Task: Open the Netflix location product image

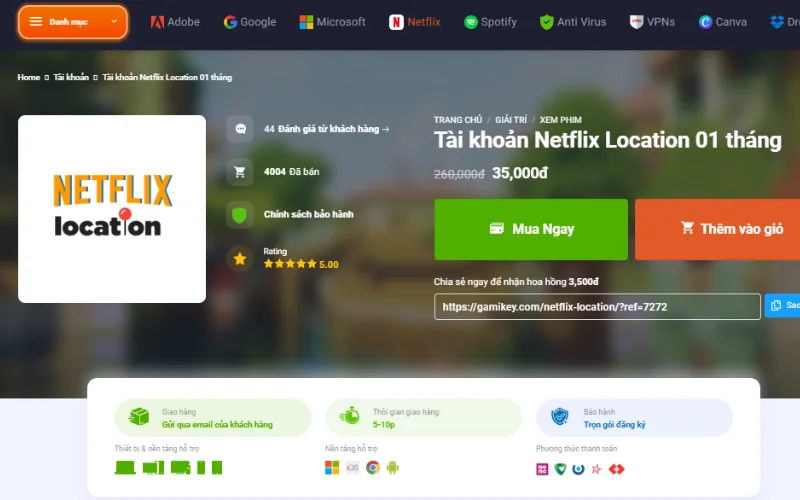Action: tap(112, 209)
